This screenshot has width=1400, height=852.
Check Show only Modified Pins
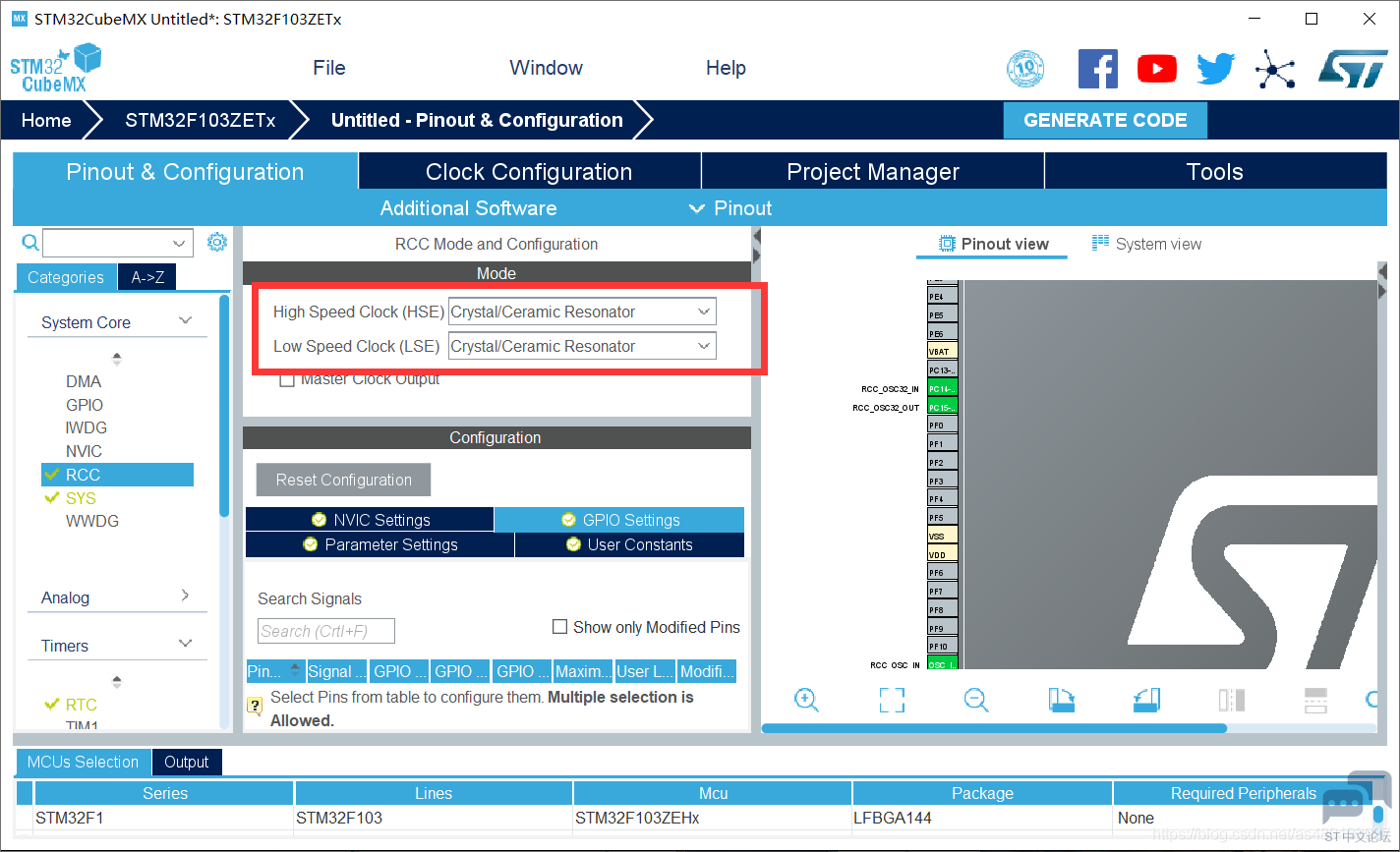click(x=560, y=627)
